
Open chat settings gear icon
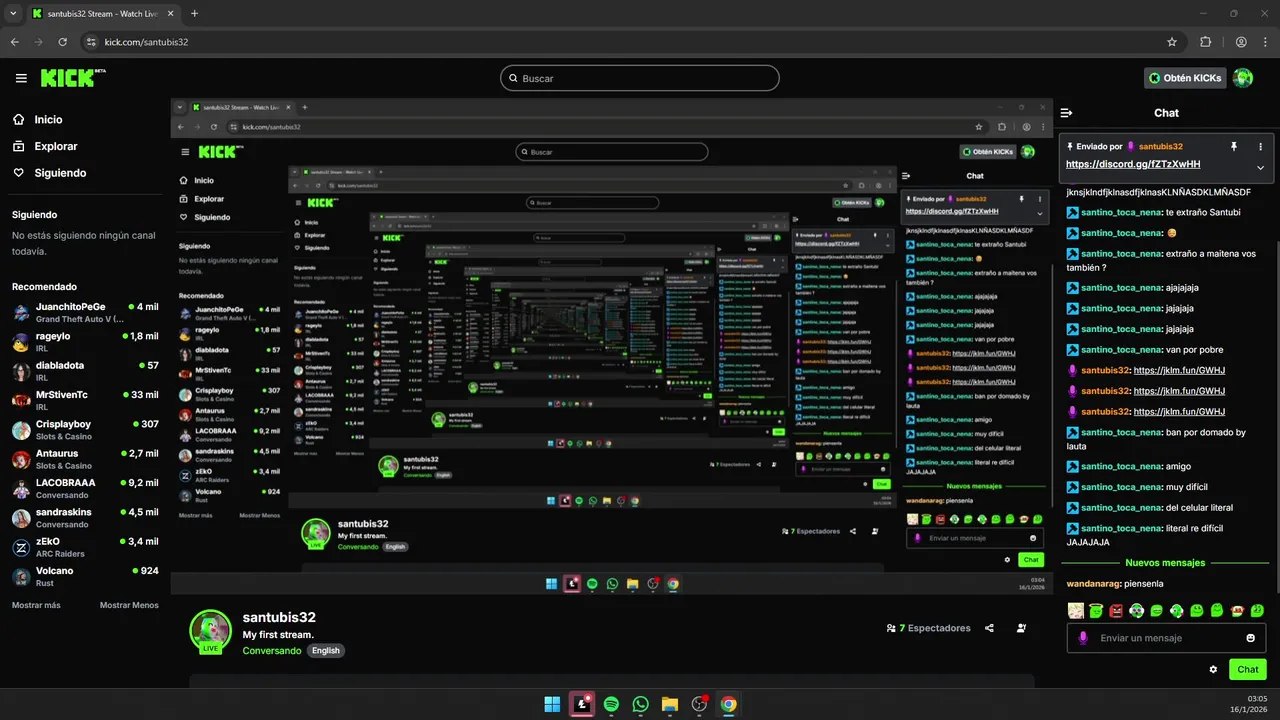pyautogui.click(x=1213, y=669)
